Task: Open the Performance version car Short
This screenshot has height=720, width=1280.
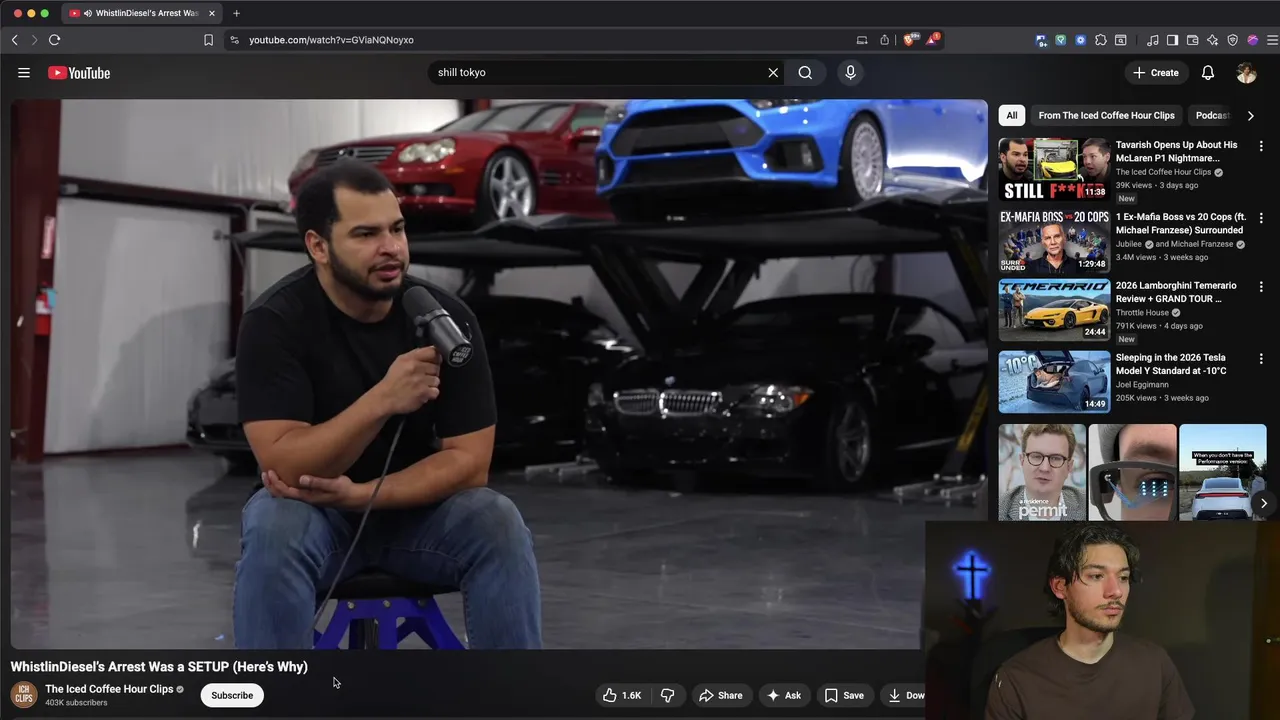Action: click(x=1223, y=472)
